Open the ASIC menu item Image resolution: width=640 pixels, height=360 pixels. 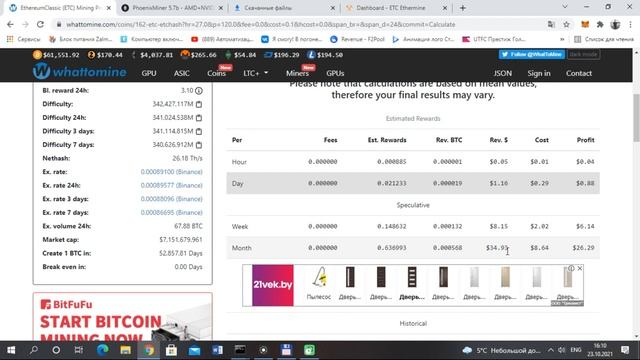[182, 73]
